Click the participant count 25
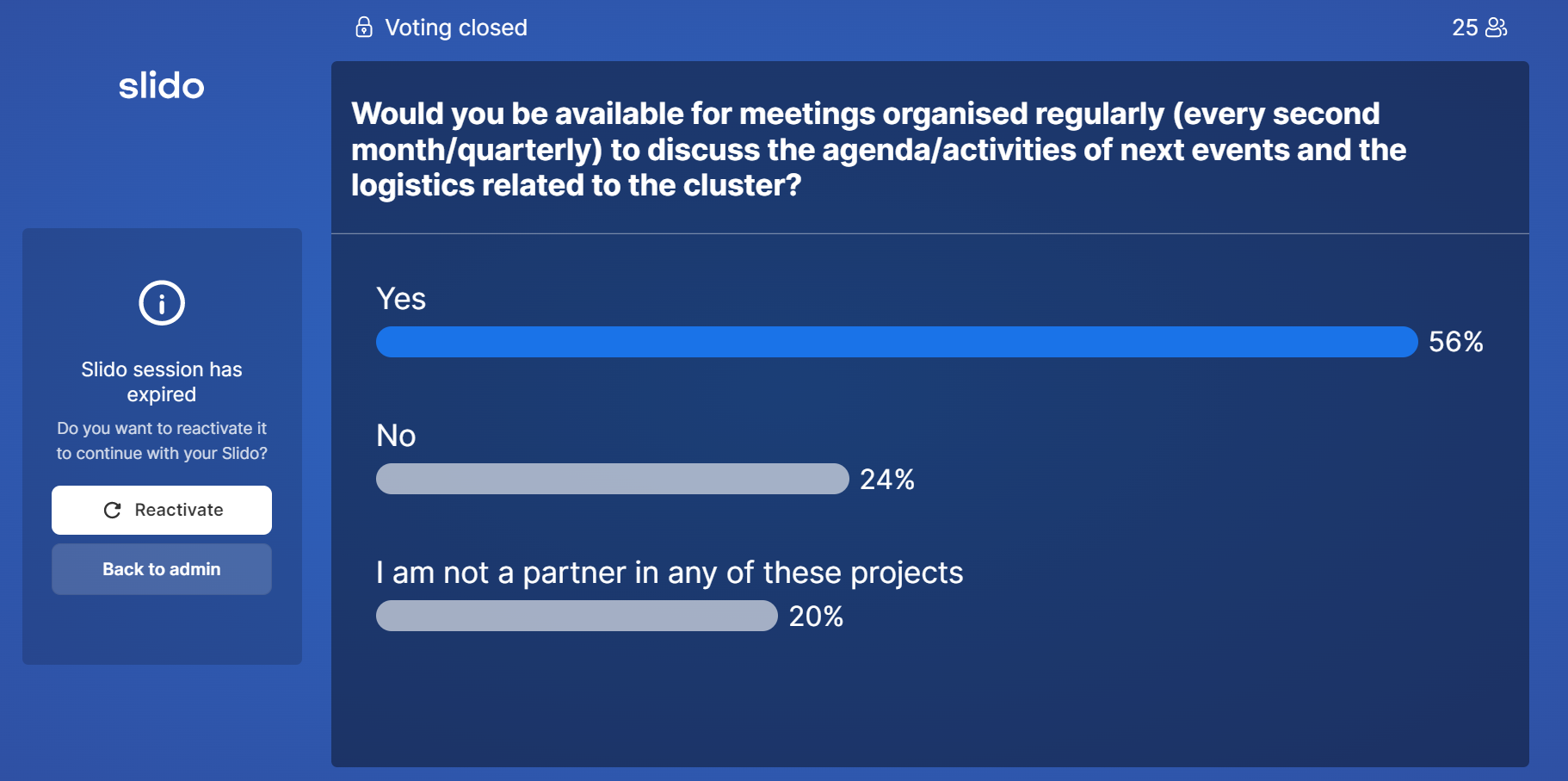Viewport: 1568px width, 781px height. tap(1465, 28)
